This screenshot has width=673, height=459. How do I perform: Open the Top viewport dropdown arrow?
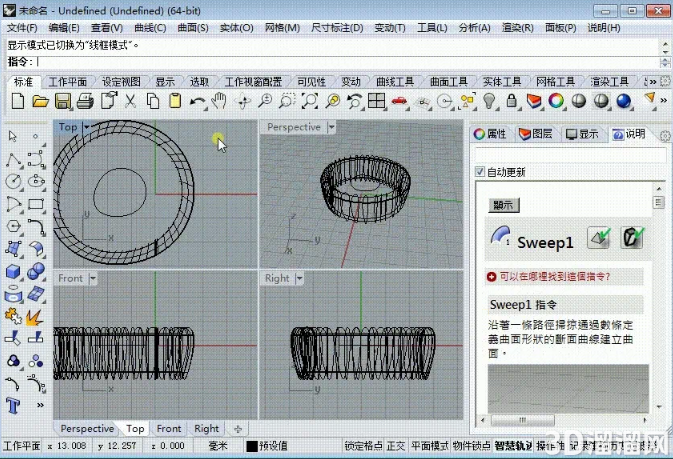pos(86,127)
